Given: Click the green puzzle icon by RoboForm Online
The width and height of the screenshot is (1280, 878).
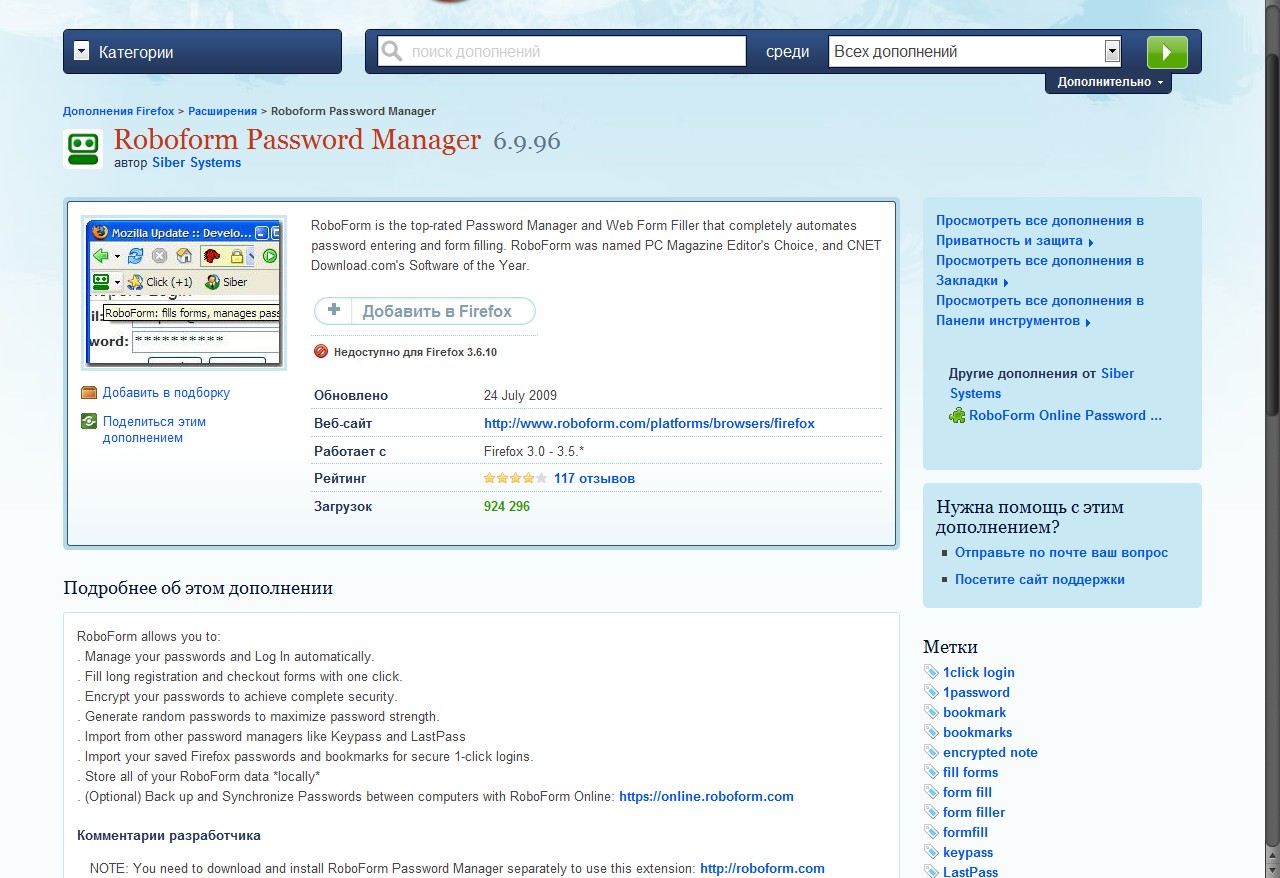Looking at the screenshot, I should 957,416.
